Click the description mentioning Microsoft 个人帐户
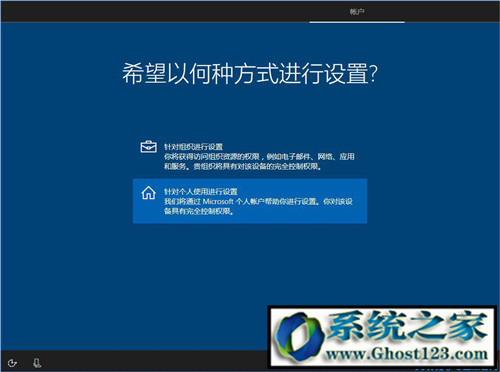The width and height of the screenshot is (500, 372). (258, 206)
